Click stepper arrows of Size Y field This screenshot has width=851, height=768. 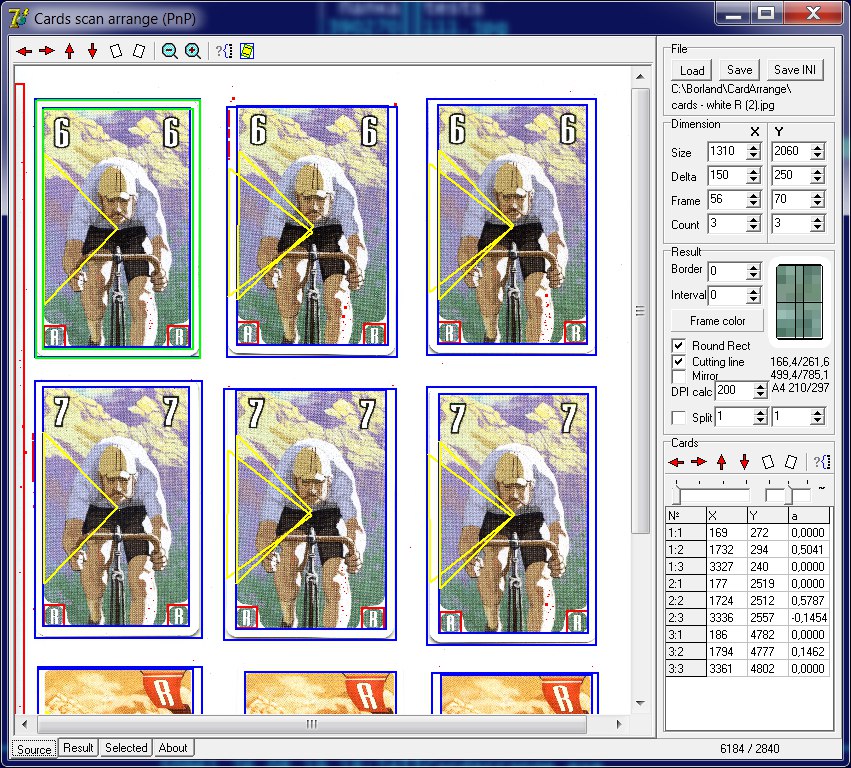(818, 151)
